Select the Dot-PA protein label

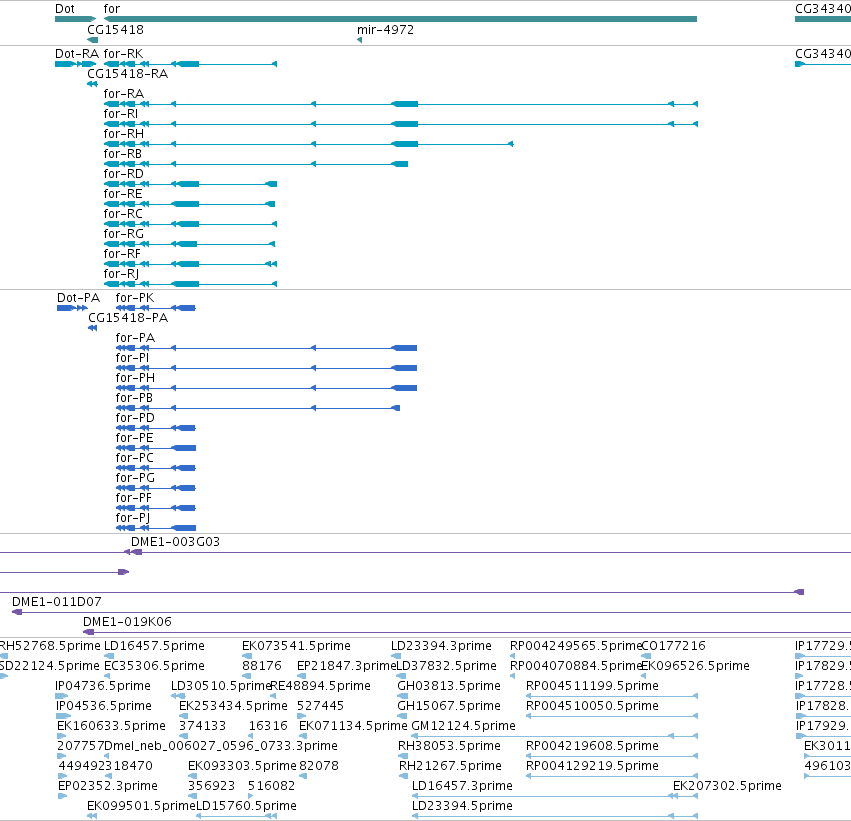pyautogui.click(x=78, y=298)
